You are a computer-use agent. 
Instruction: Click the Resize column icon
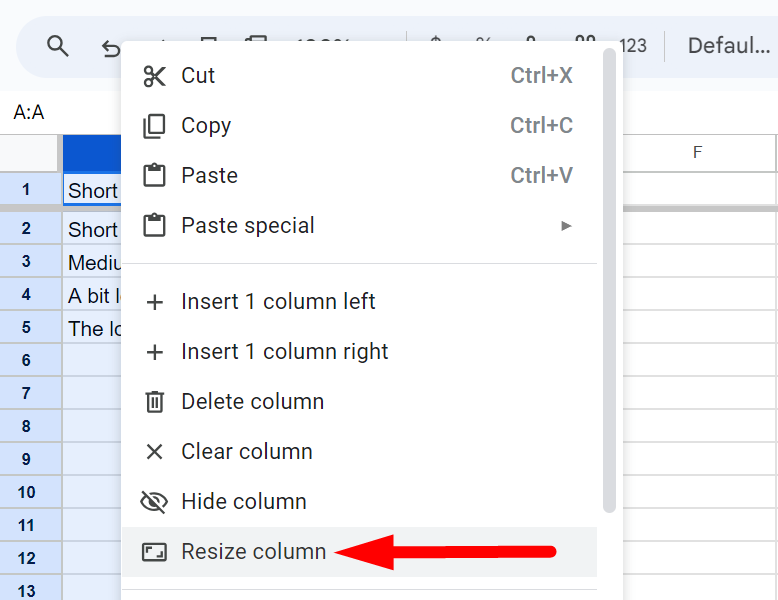point(154,552)
